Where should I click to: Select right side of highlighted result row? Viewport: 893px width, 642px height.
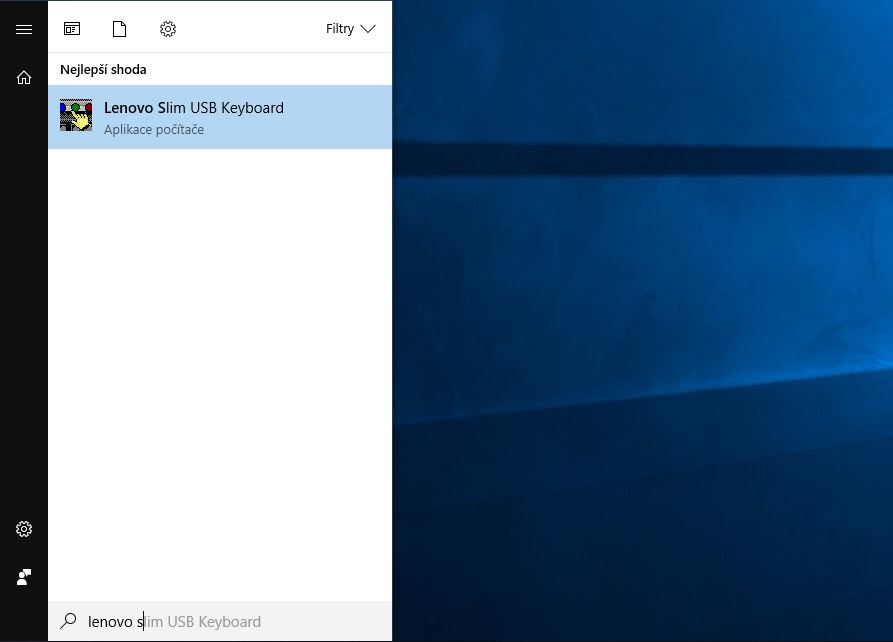(350, 117)
